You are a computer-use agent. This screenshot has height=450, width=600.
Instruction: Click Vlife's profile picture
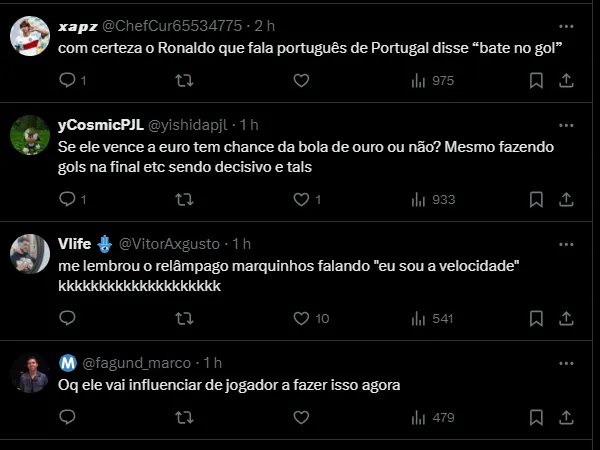[30, 255]
